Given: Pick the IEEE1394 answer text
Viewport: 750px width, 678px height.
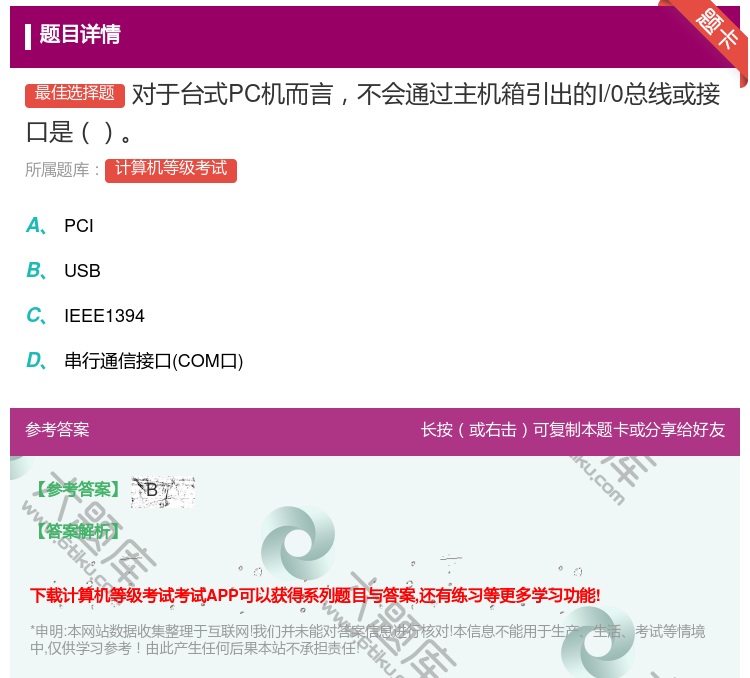Looking at the screenshot, I should [x=104, y=316].
